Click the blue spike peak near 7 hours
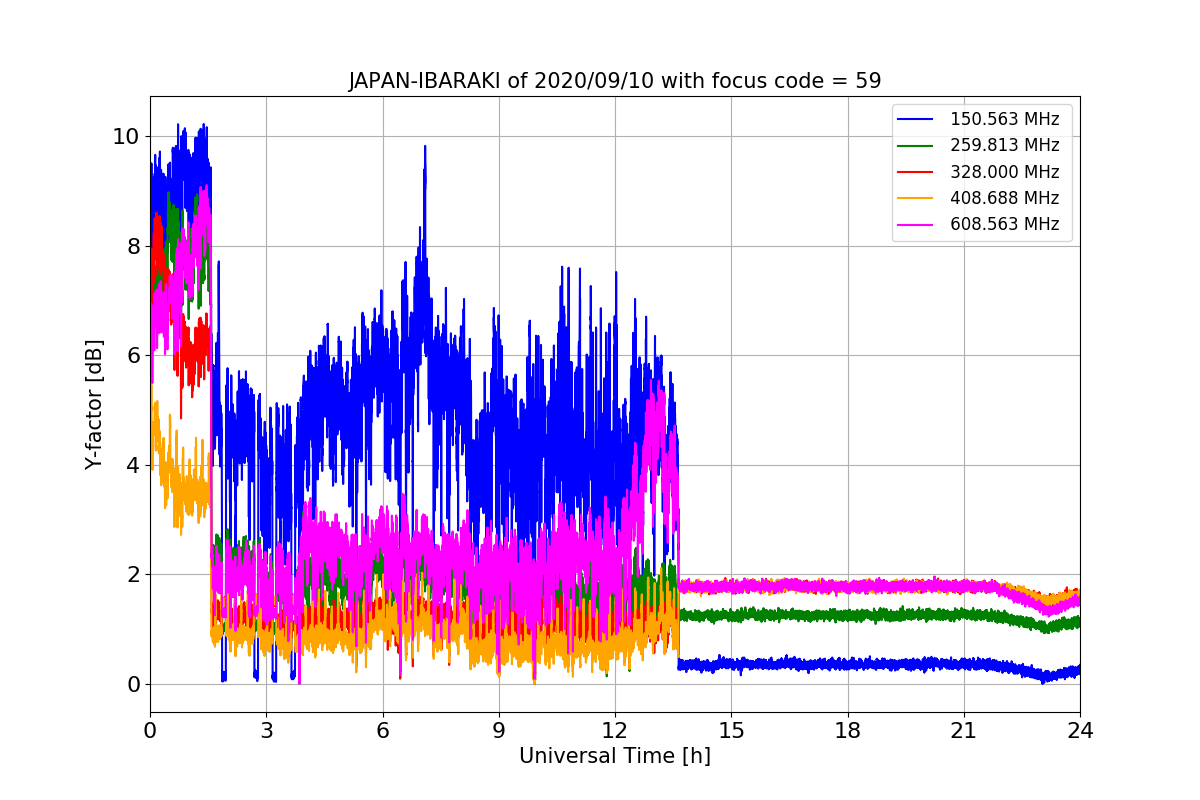This screenshot has width=1200, height=800. coord(425,148)
